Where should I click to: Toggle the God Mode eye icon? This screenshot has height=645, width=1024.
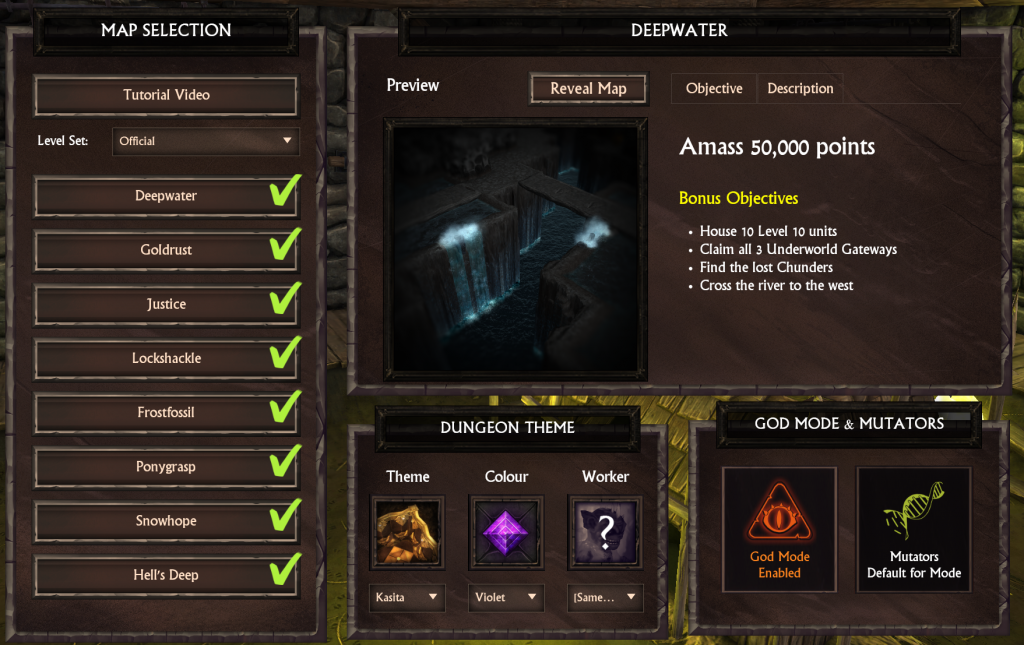point(779,512)
